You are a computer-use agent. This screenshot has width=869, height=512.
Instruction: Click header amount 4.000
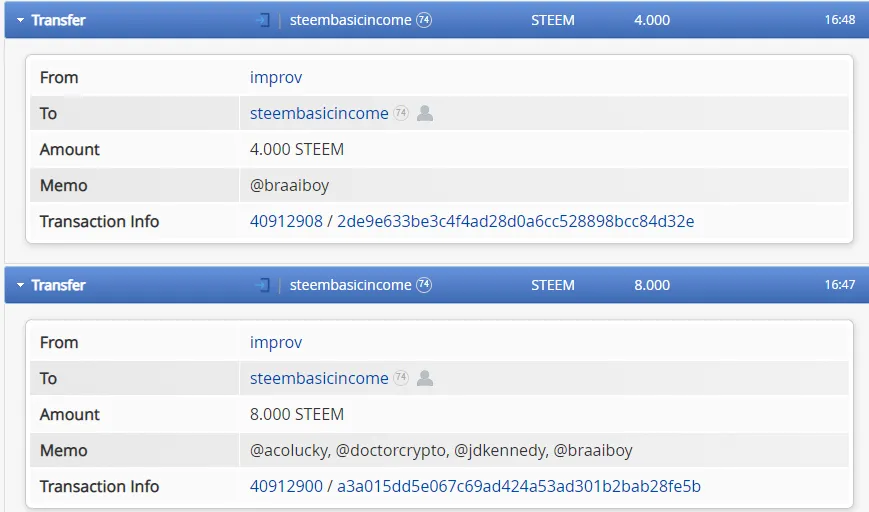(652, 21)
